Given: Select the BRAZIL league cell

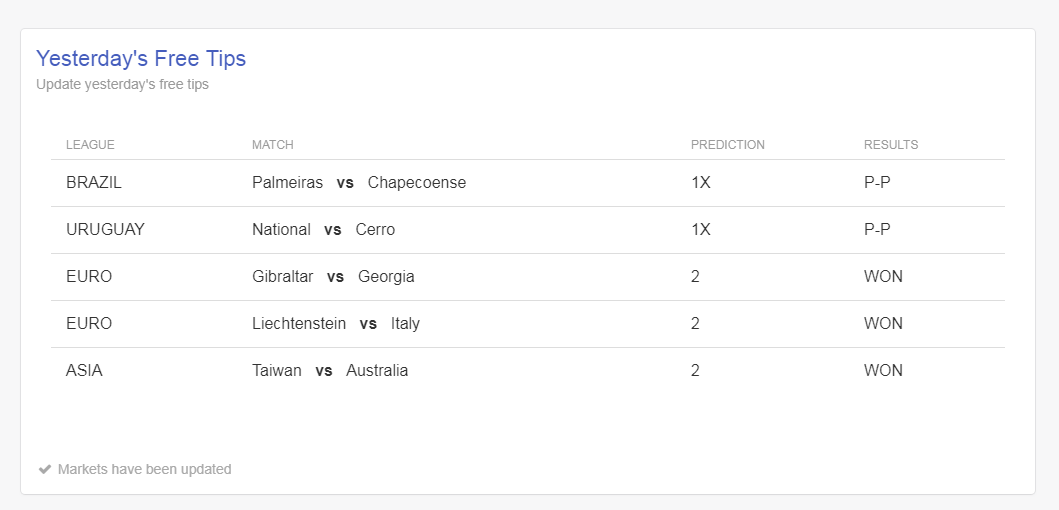Looking at the screenshot, I should [93, 183].
